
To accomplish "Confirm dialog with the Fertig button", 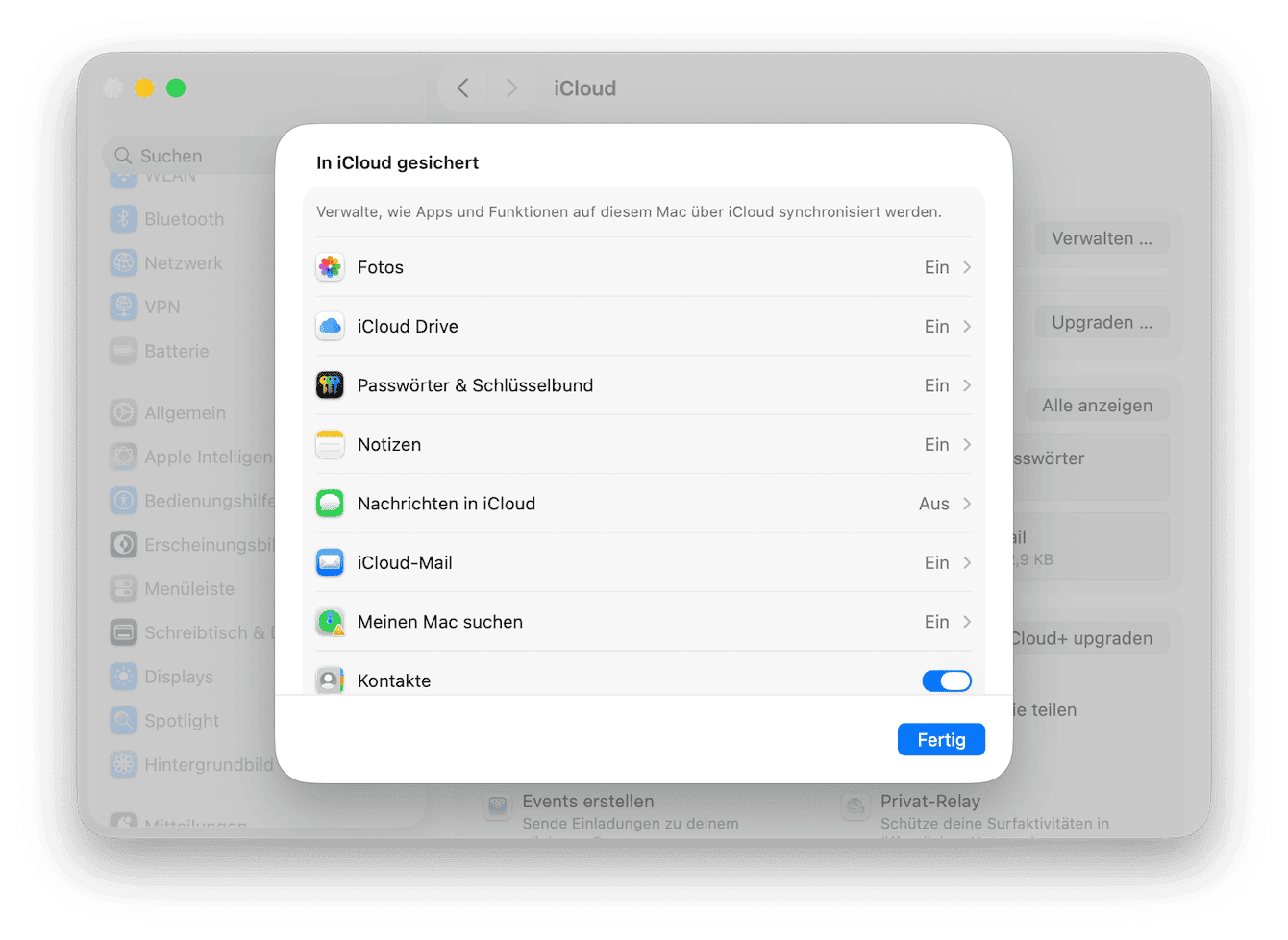I will point(941,740).
